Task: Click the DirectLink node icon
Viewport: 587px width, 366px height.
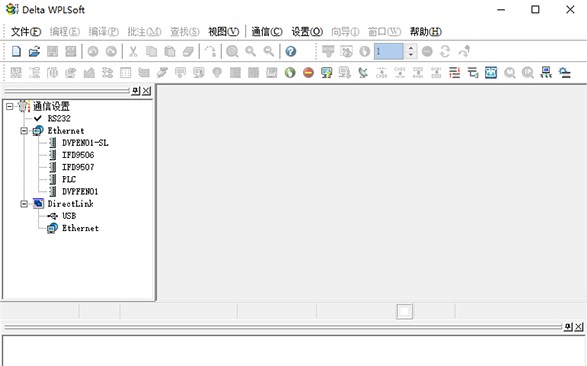Action: point(38,204)
